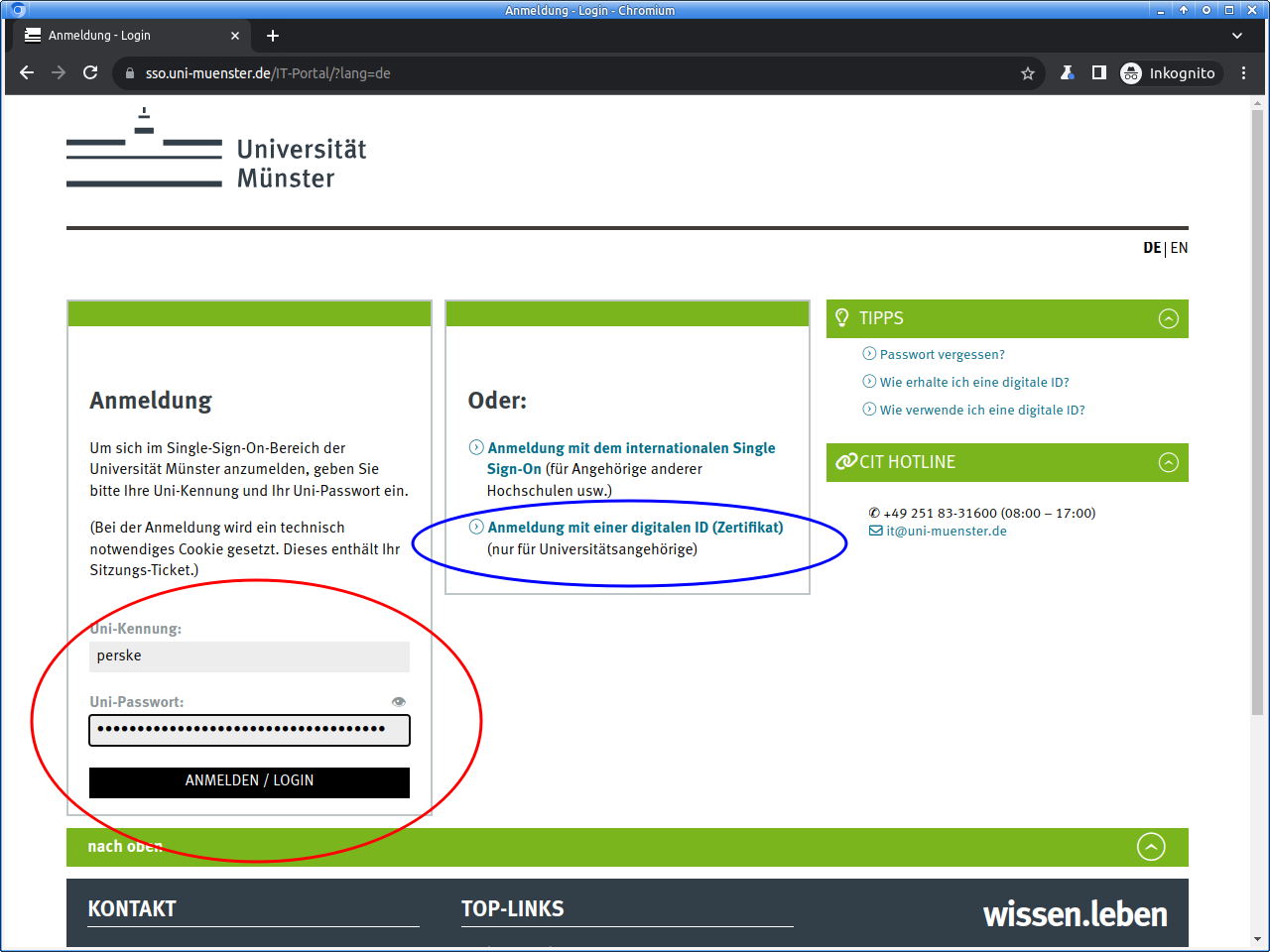Go back with the browser arrow
The height and width of the screenshot is (952, 1270).
pyautogui.click(x=27, y=72)
